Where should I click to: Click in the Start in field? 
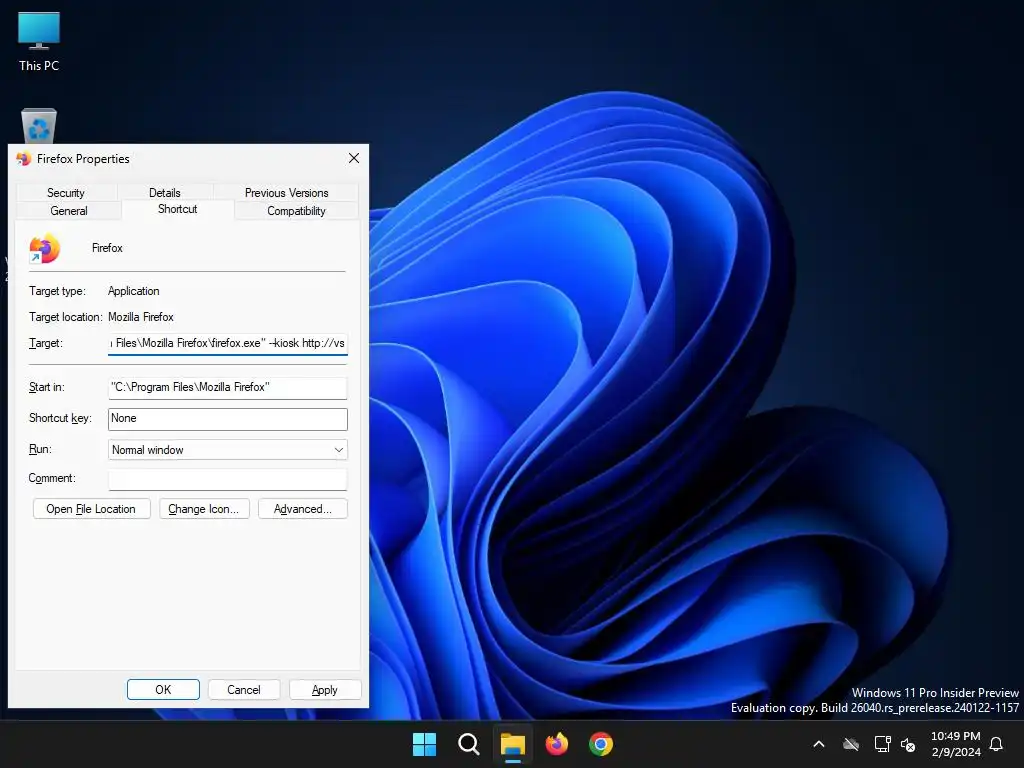[x=227, y=387]
